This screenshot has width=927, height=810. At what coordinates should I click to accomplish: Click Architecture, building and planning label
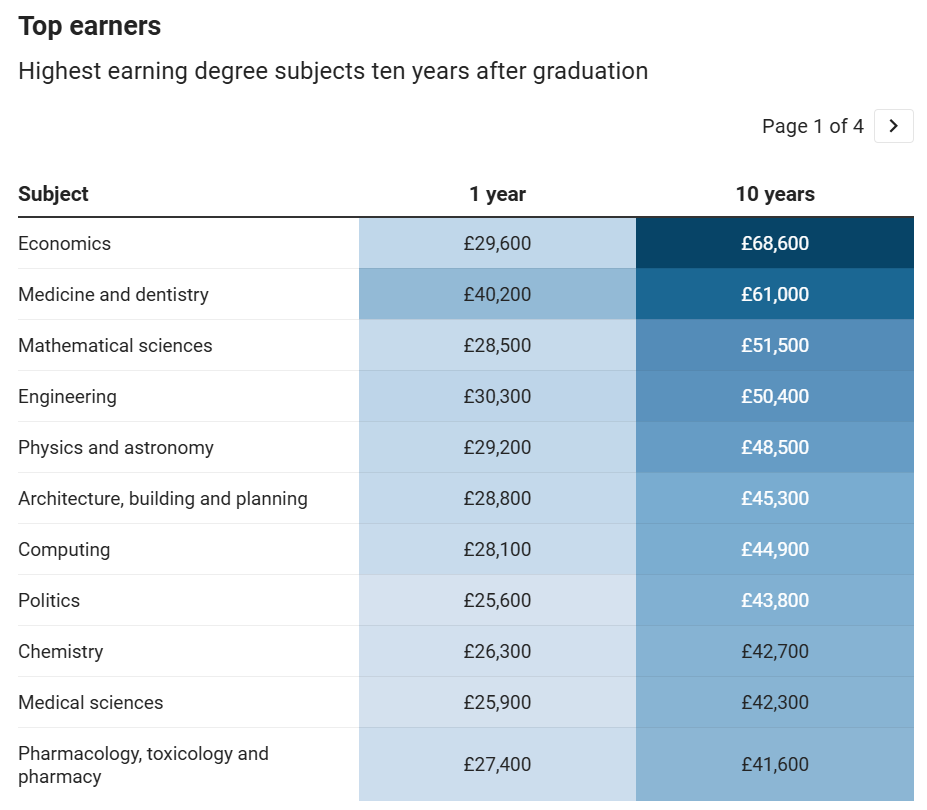163,499
